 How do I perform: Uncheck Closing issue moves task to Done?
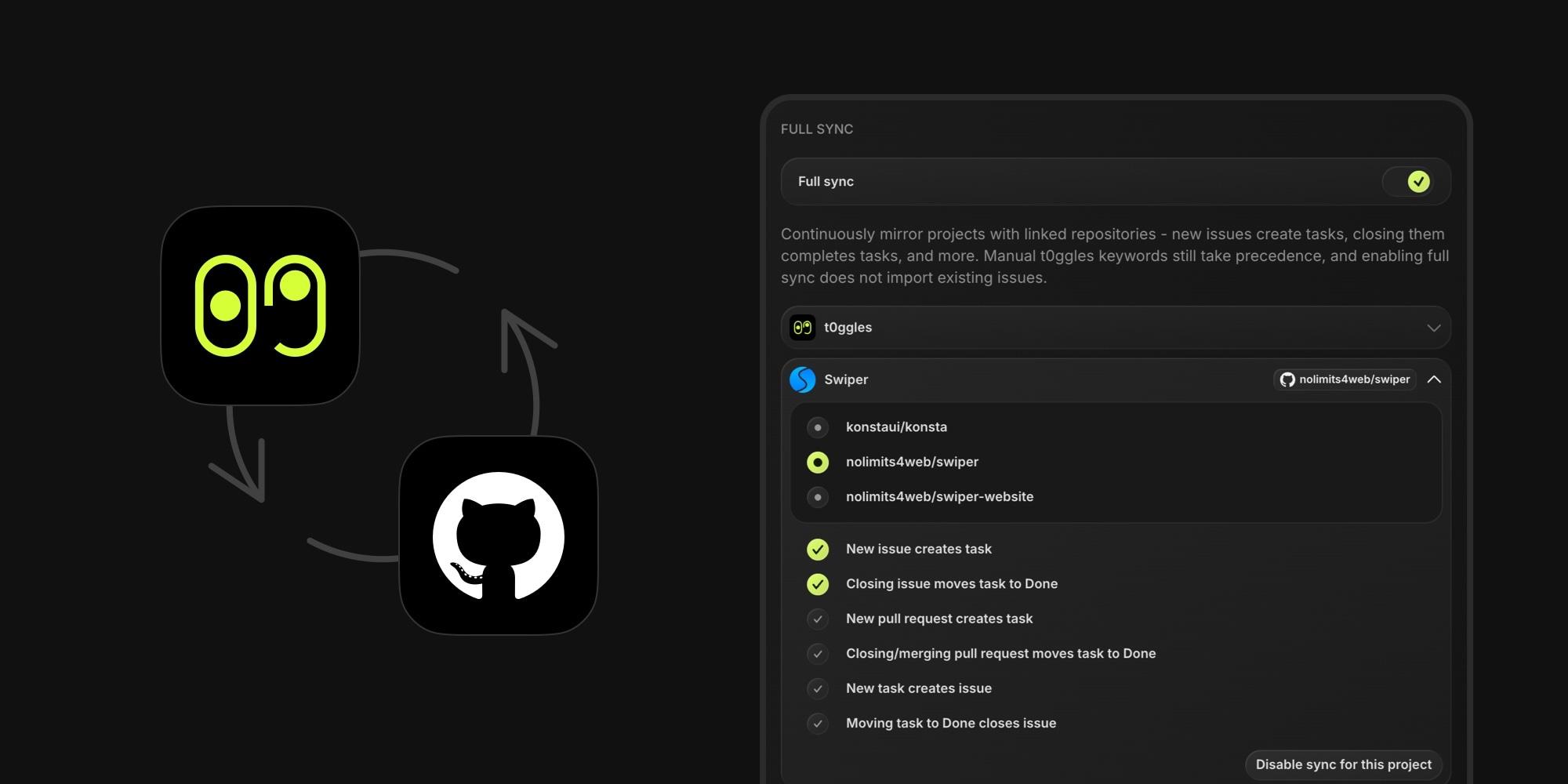pyautogui.click(x=818, y=584)
